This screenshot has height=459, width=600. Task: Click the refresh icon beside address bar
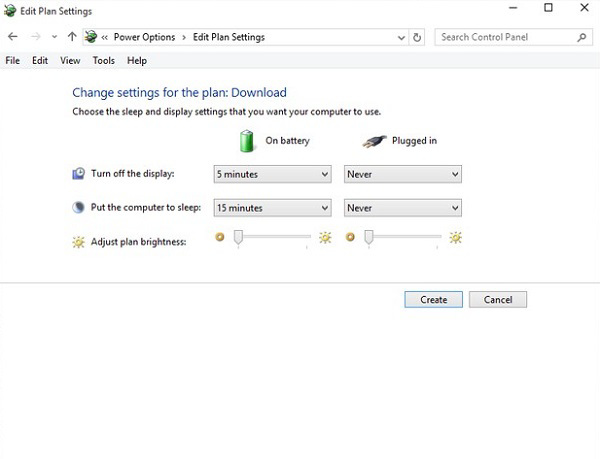pos(417,37)
